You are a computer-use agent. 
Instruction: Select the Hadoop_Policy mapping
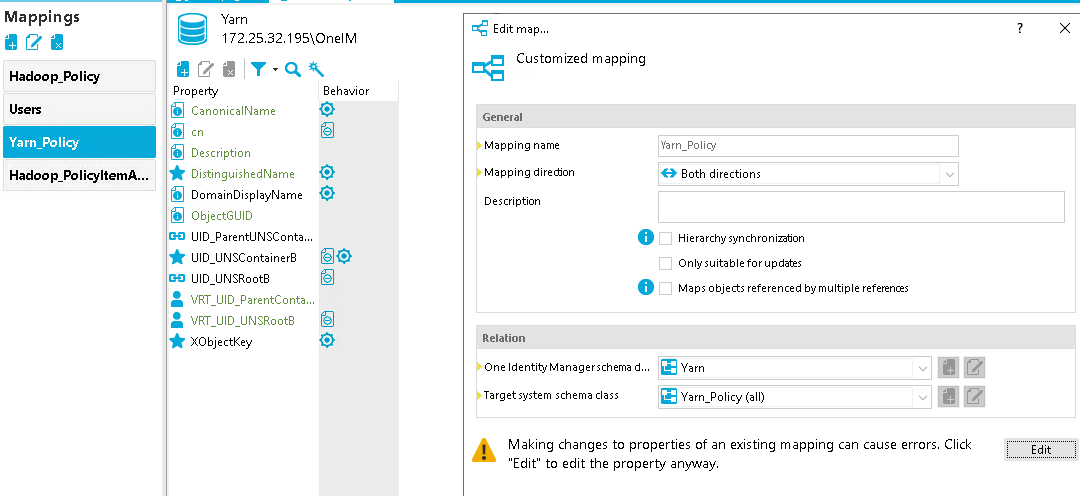(79, 76)
